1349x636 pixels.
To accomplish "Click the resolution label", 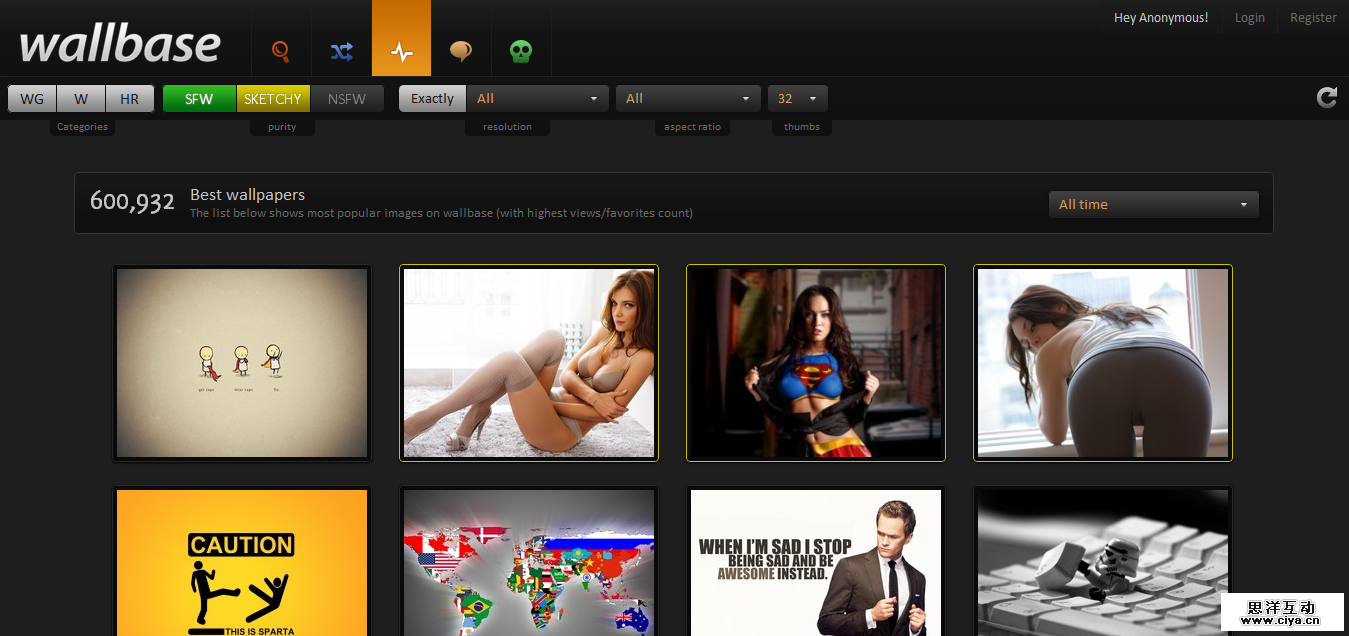I will 507,127.
